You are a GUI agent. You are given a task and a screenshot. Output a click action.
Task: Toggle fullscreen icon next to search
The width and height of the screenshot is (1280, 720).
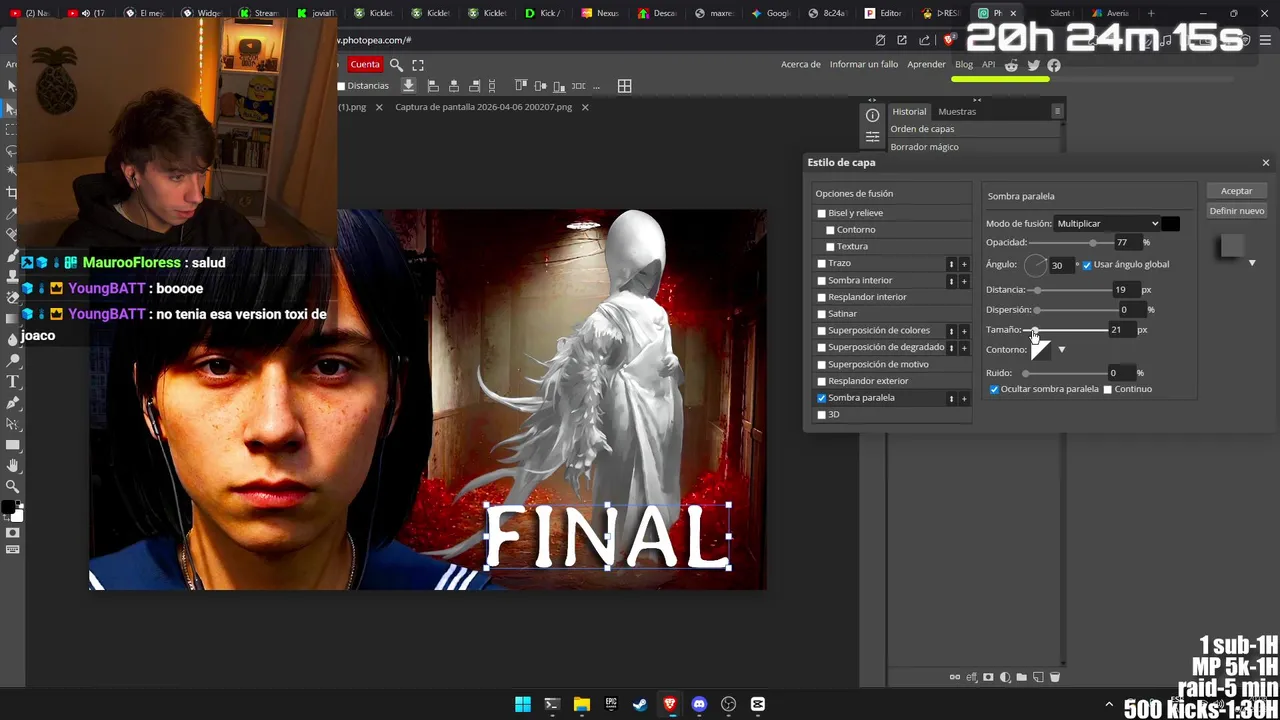click(418, 65)
